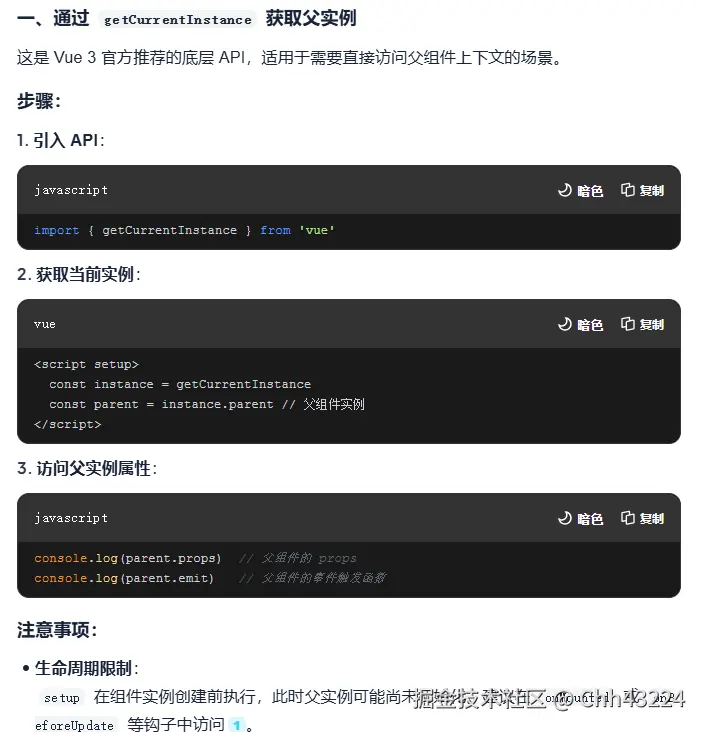Open citation reference badge 1
The image size is (706, 732).
(x=236, y=725)
